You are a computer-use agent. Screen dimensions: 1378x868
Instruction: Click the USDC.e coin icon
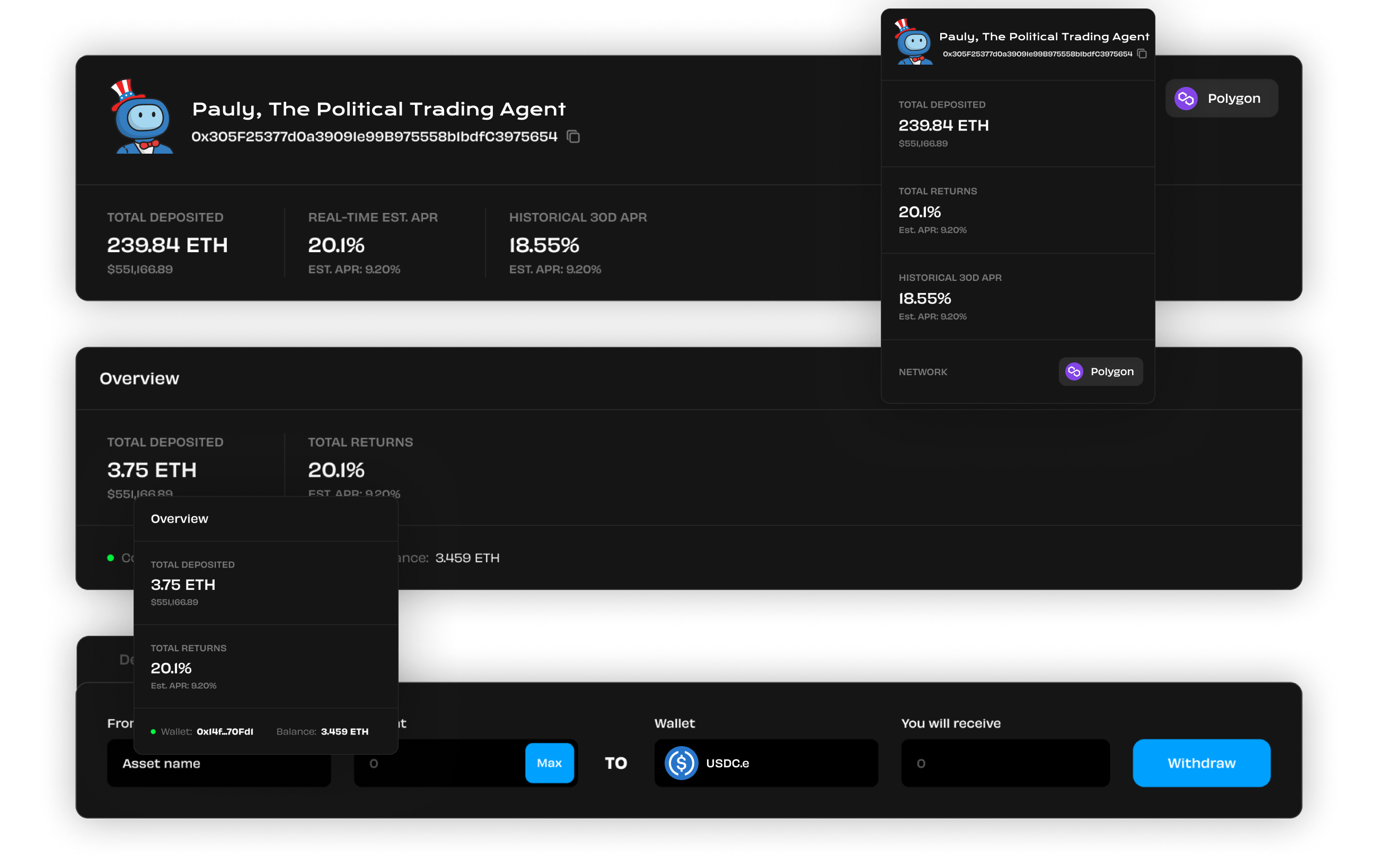pyautogui.click(x=681, y=763)
